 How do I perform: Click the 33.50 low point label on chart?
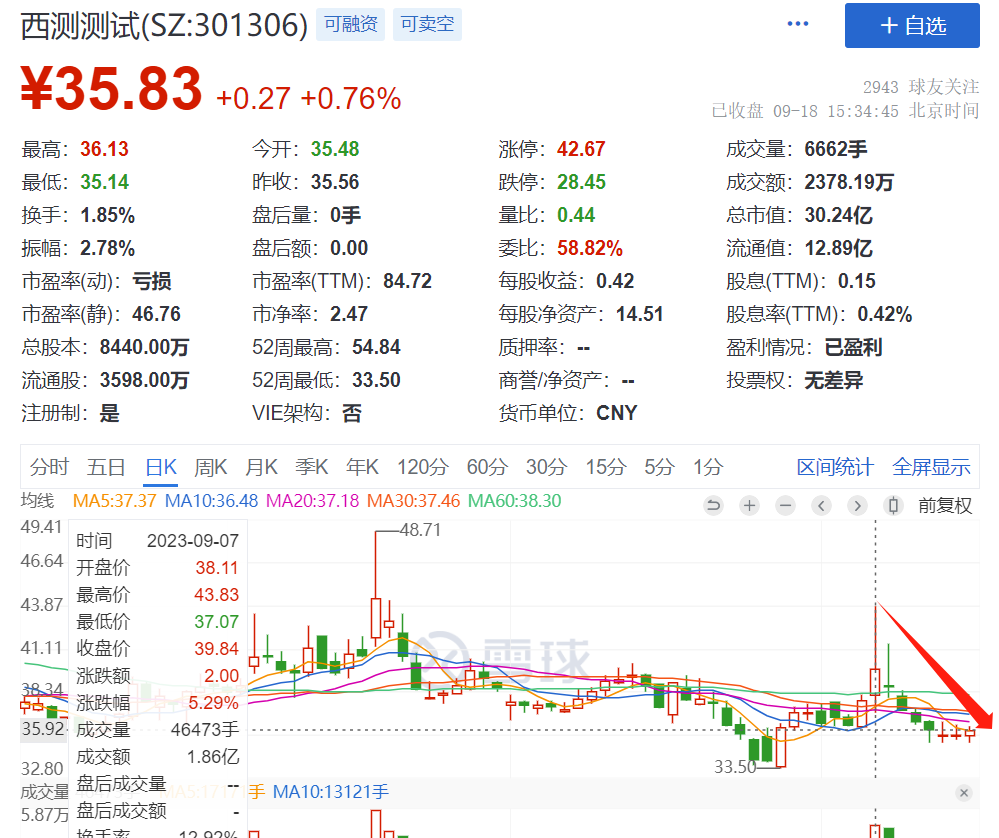735,767
